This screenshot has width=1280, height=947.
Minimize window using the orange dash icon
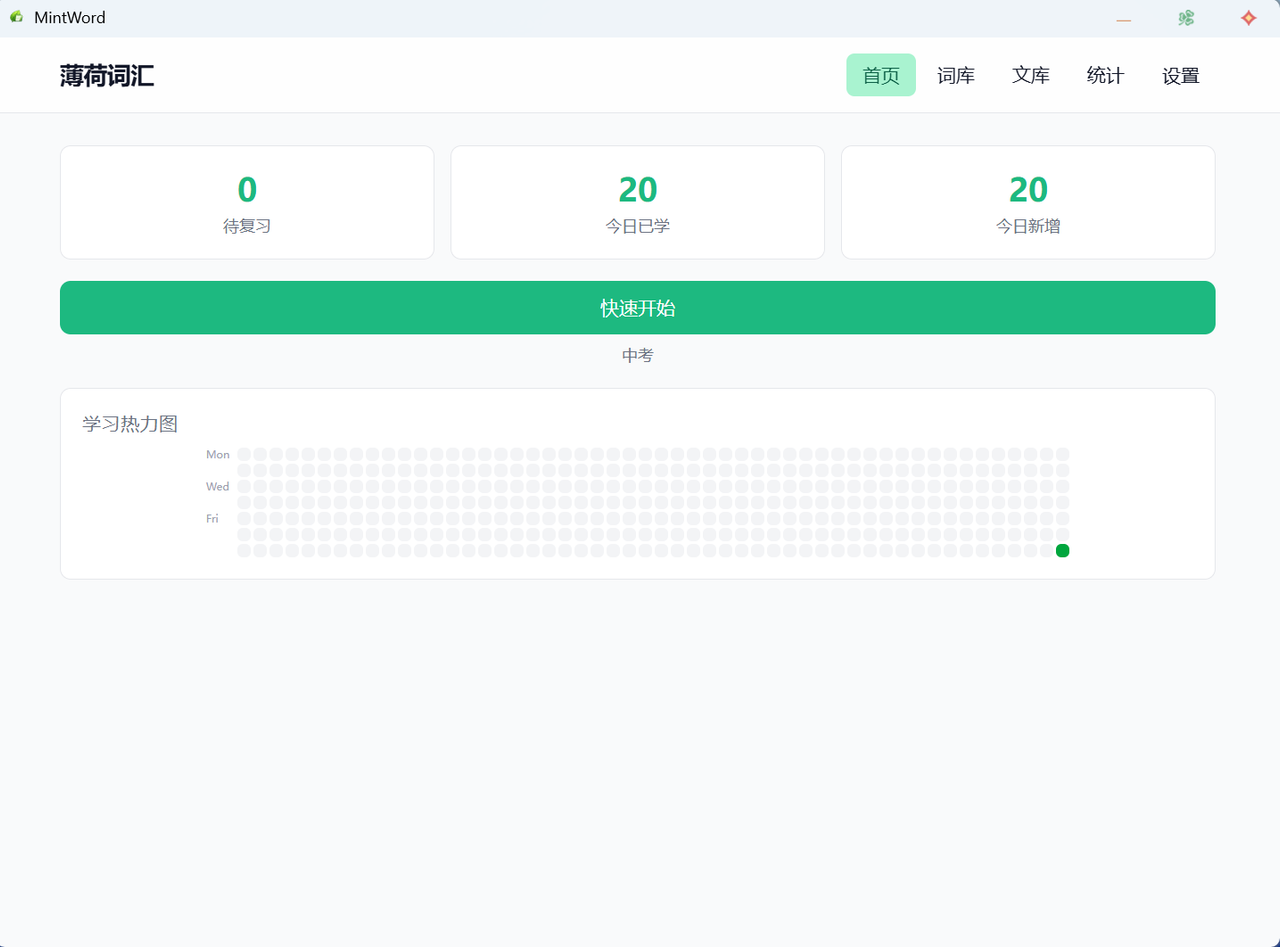click(1124, 19)
